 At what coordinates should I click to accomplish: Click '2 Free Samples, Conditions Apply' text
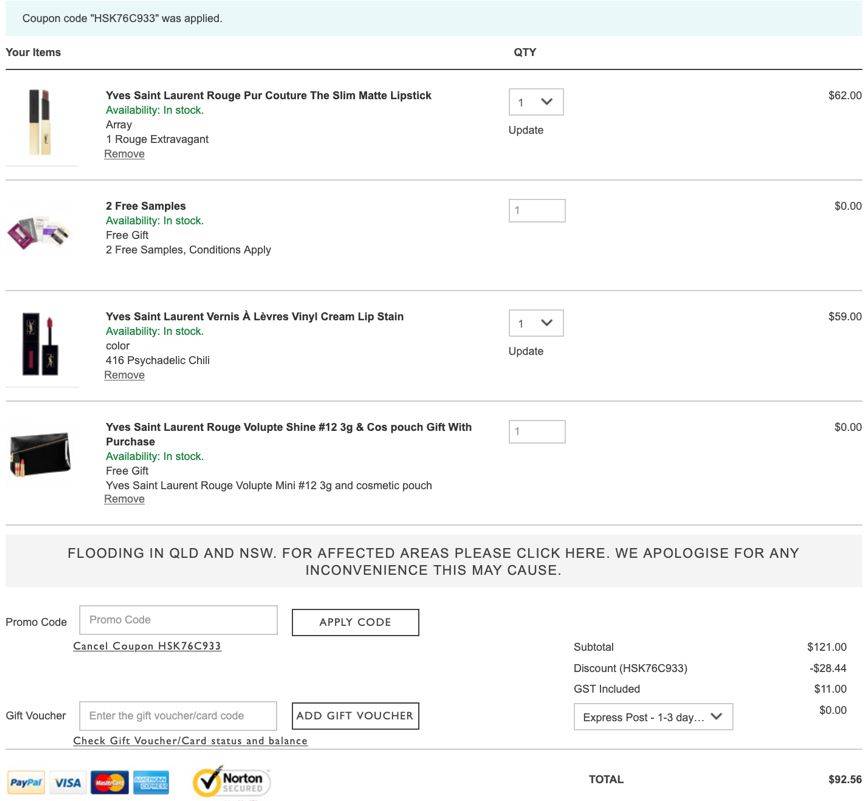188,250
